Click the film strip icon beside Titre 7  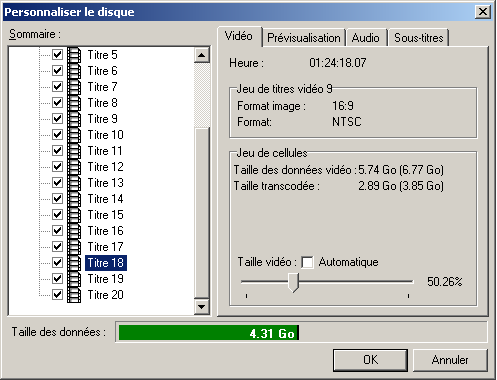[74, 87]
